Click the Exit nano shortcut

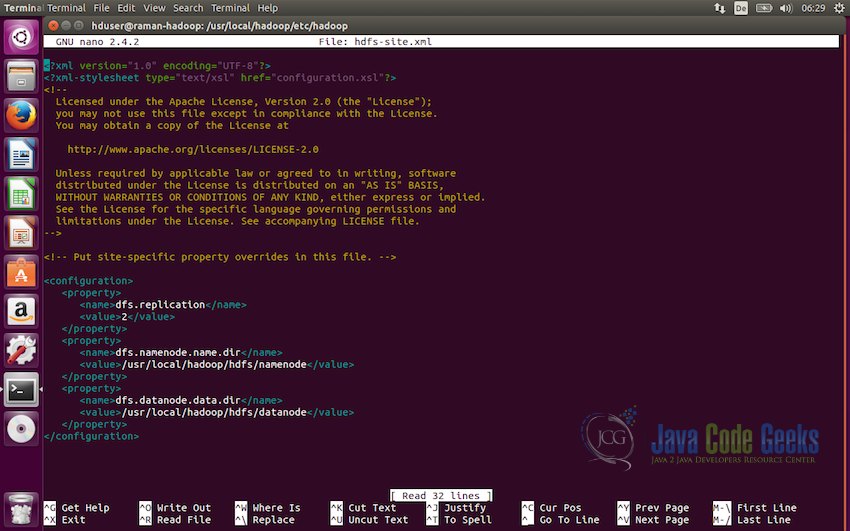pyautogui.click(x=73, y=520)
